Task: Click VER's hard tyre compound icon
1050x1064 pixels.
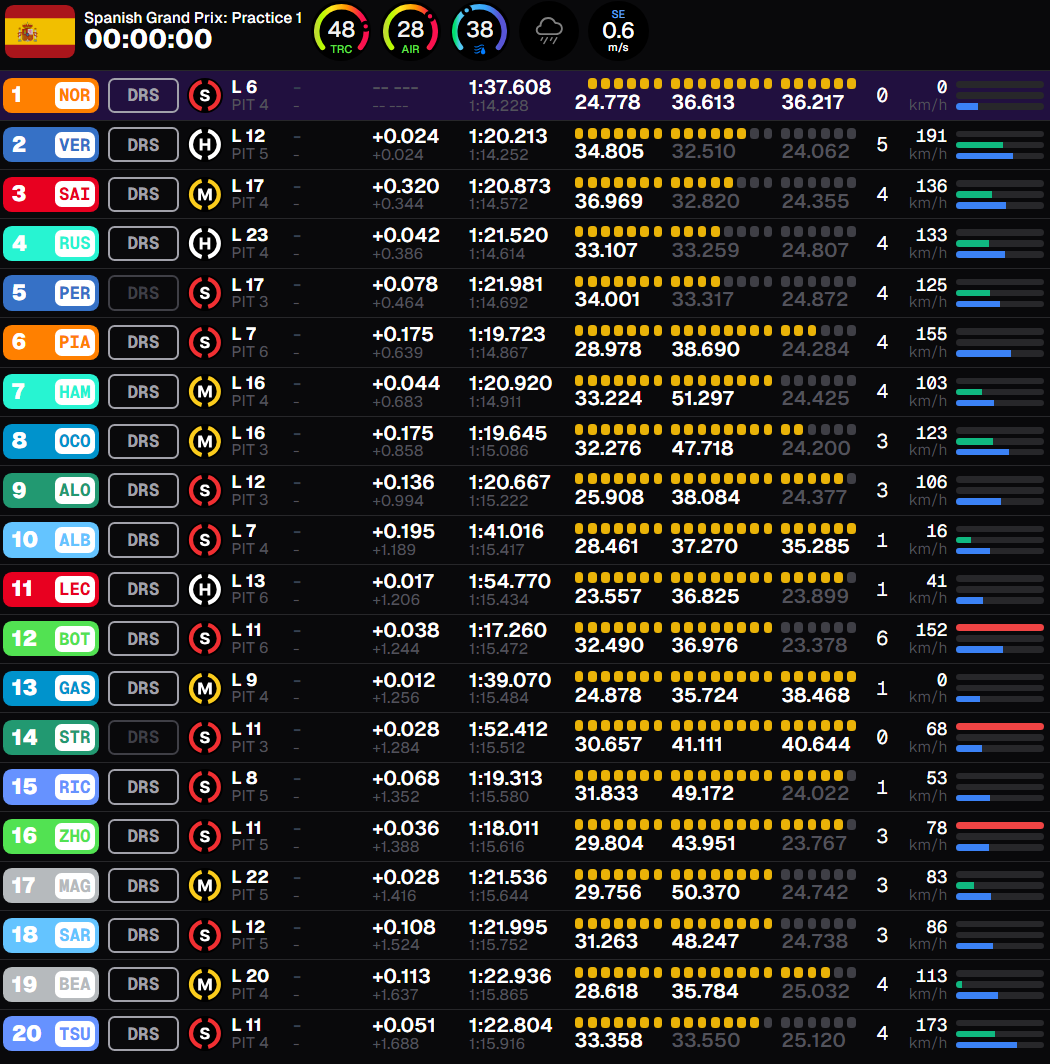Action: tap(204, 145)
